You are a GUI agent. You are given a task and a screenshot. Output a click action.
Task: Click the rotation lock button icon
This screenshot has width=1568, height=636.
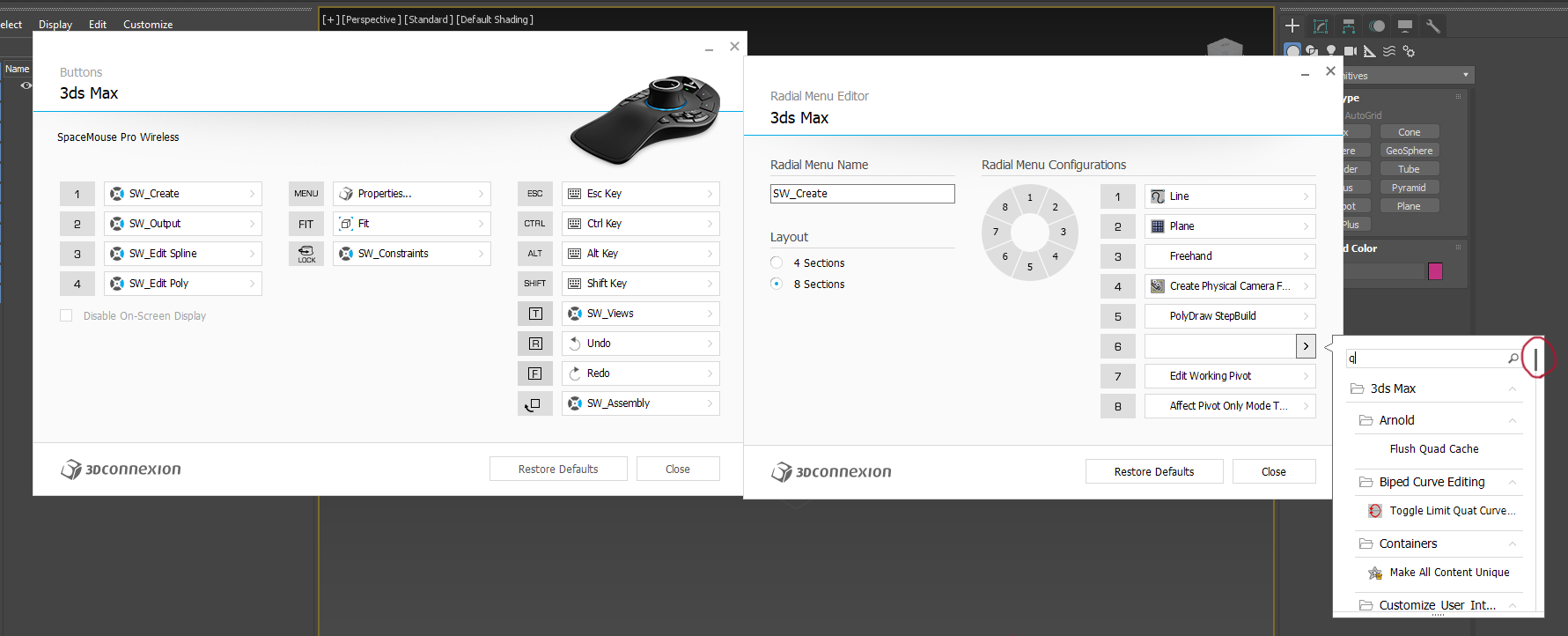(306, 254)
